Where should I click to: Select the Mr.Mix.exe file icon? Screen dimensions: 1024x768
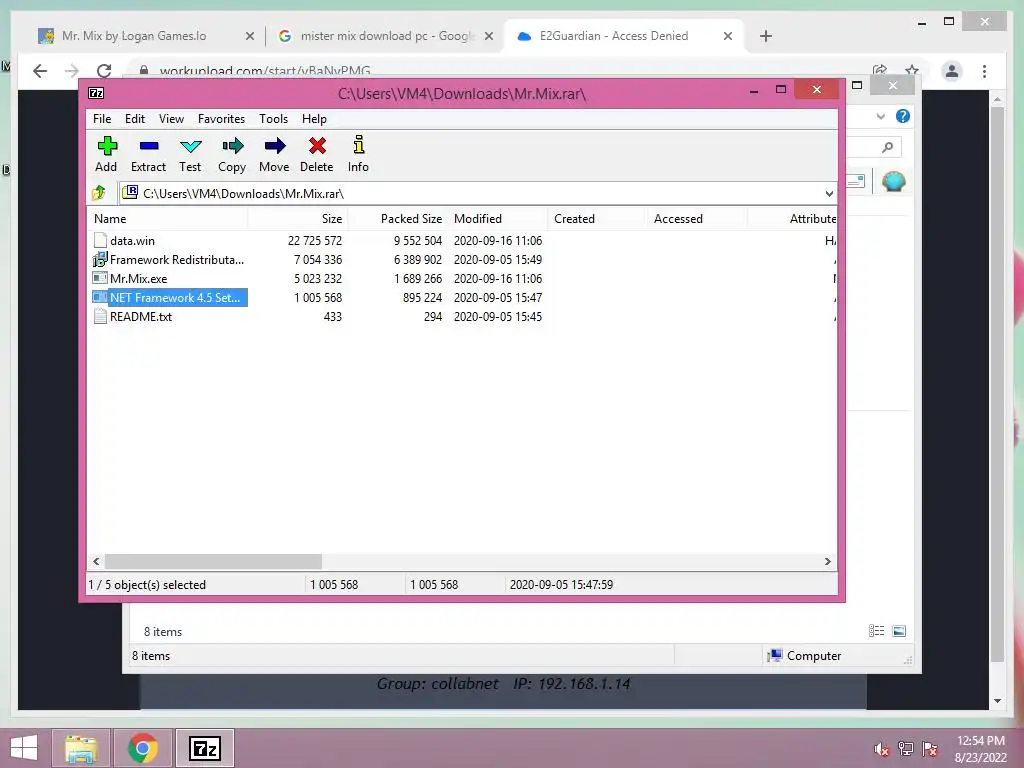click(100, 278)
